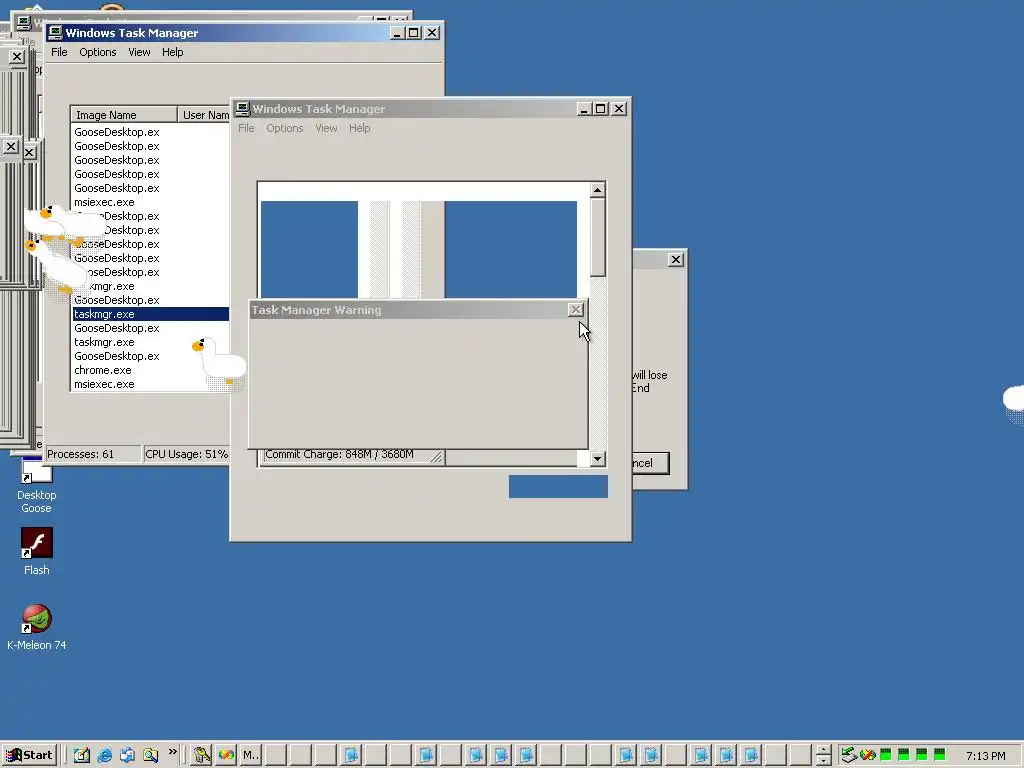This screenshot has height=768, width=1024.
Task: Click 'Commit Charge: 848M / 3680M' status text
Action: click(x=339, y=455)
